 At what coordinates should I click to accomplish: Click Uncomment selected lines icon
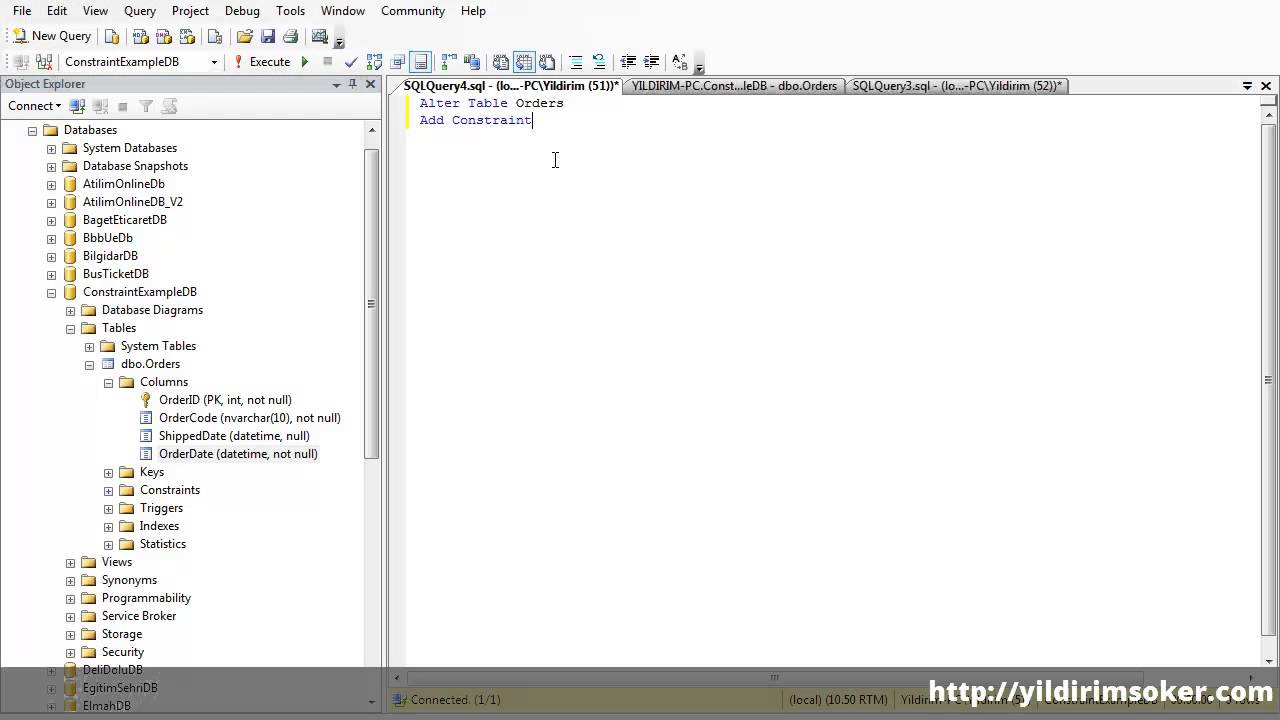(x=599, y=62)
